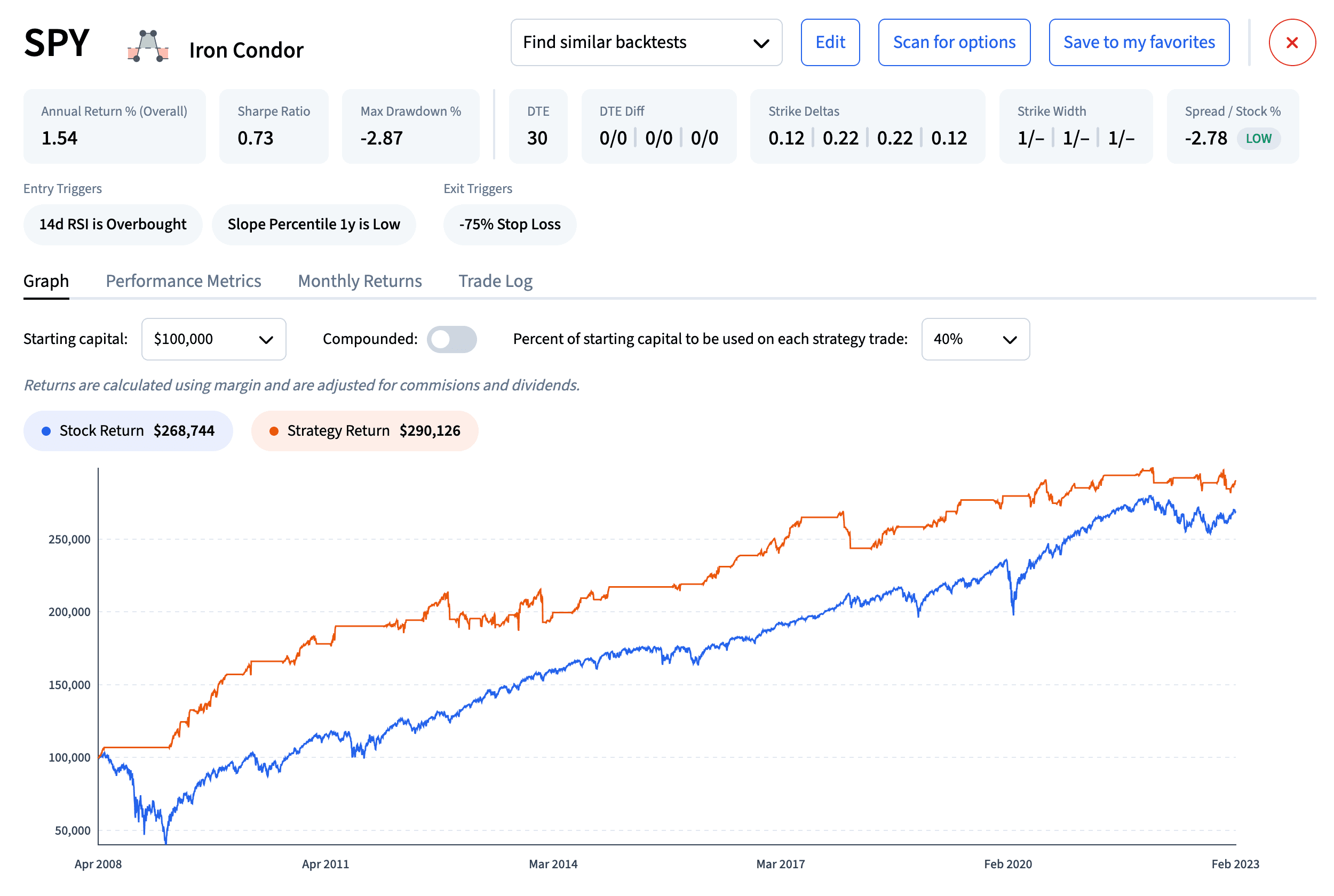
Task: Click the Strategy Return legend dot
Action: [x=274, y=430]
